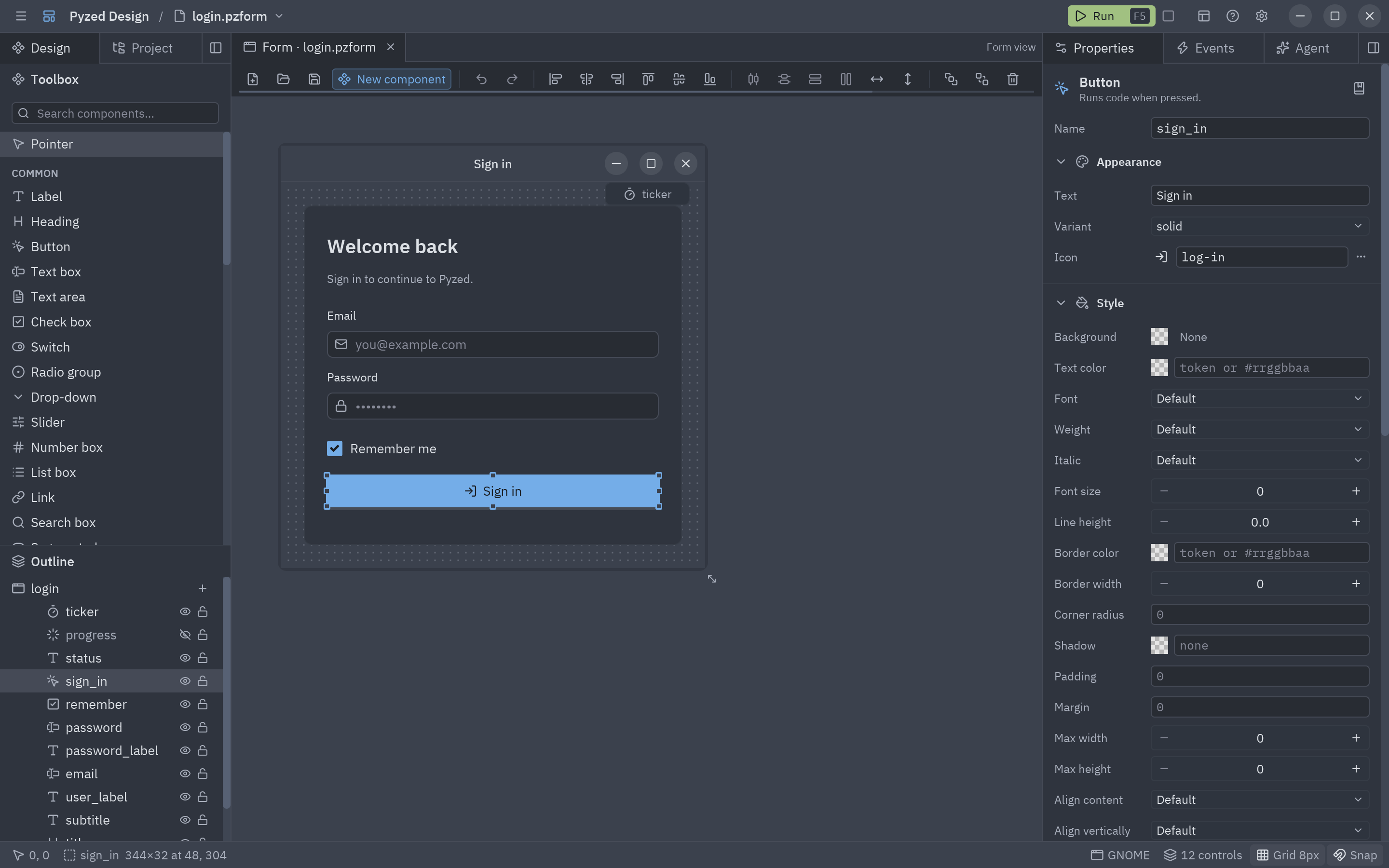1389x868 pixels.
Task: Collapse the Style section
Action: (1061, 302)
